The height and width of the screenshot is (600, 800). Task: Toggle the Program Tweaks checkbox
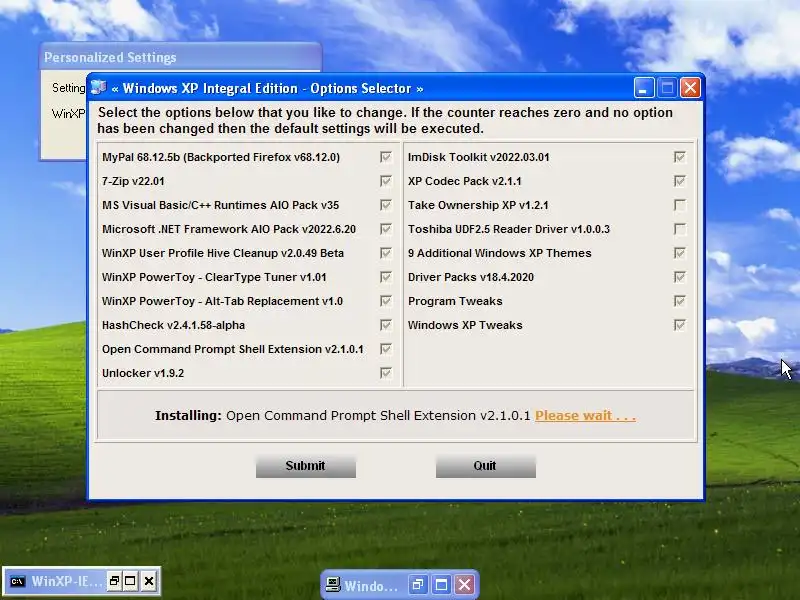pyautogui.click(x=680, y=301)
